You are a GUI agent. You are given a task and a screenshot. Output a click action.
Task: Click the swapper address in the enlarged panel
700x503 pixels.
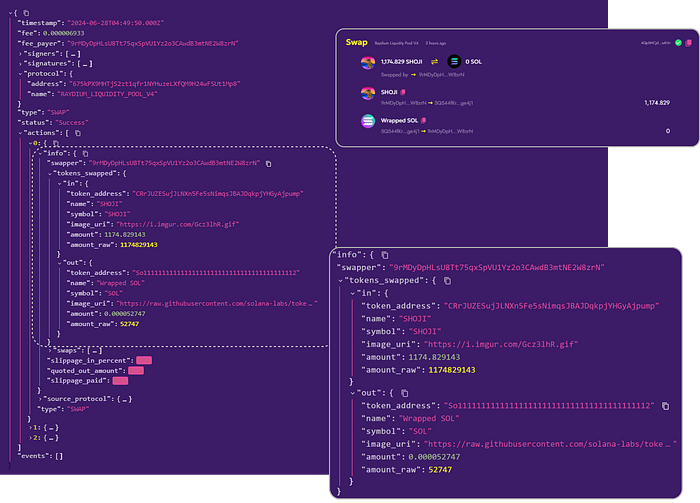pyautogui.click(x=497, y=268)
